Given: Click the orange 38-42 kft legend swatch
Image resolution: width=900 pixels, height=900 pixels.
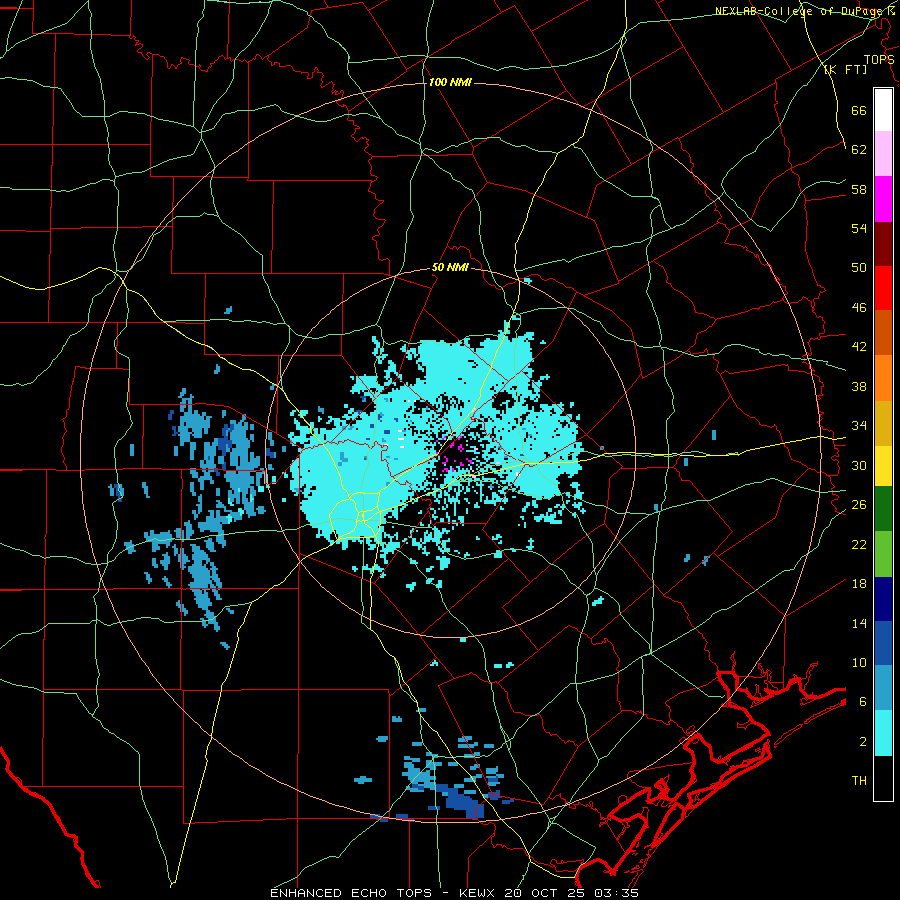Looking at the screenshot, I should coord(883,378).
